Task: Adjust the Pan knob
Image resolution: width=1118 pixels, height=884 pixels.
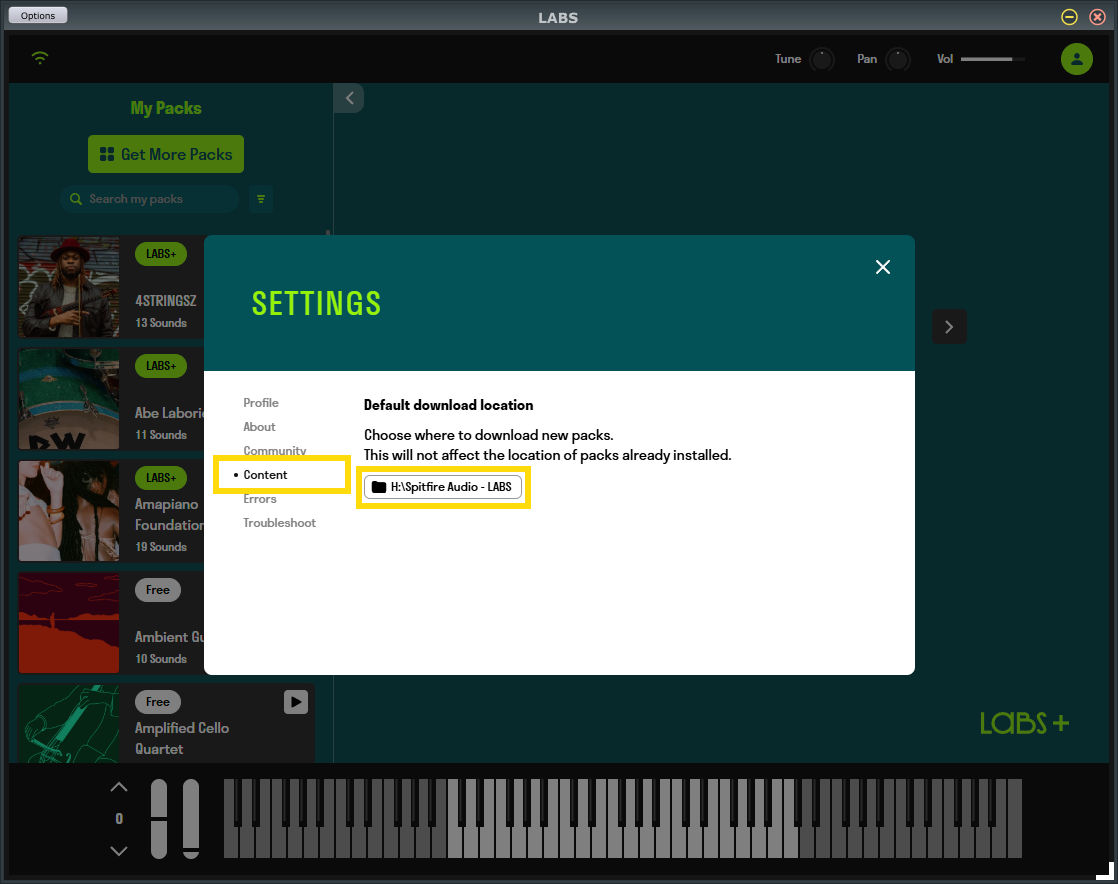Action: click(898, 59)
